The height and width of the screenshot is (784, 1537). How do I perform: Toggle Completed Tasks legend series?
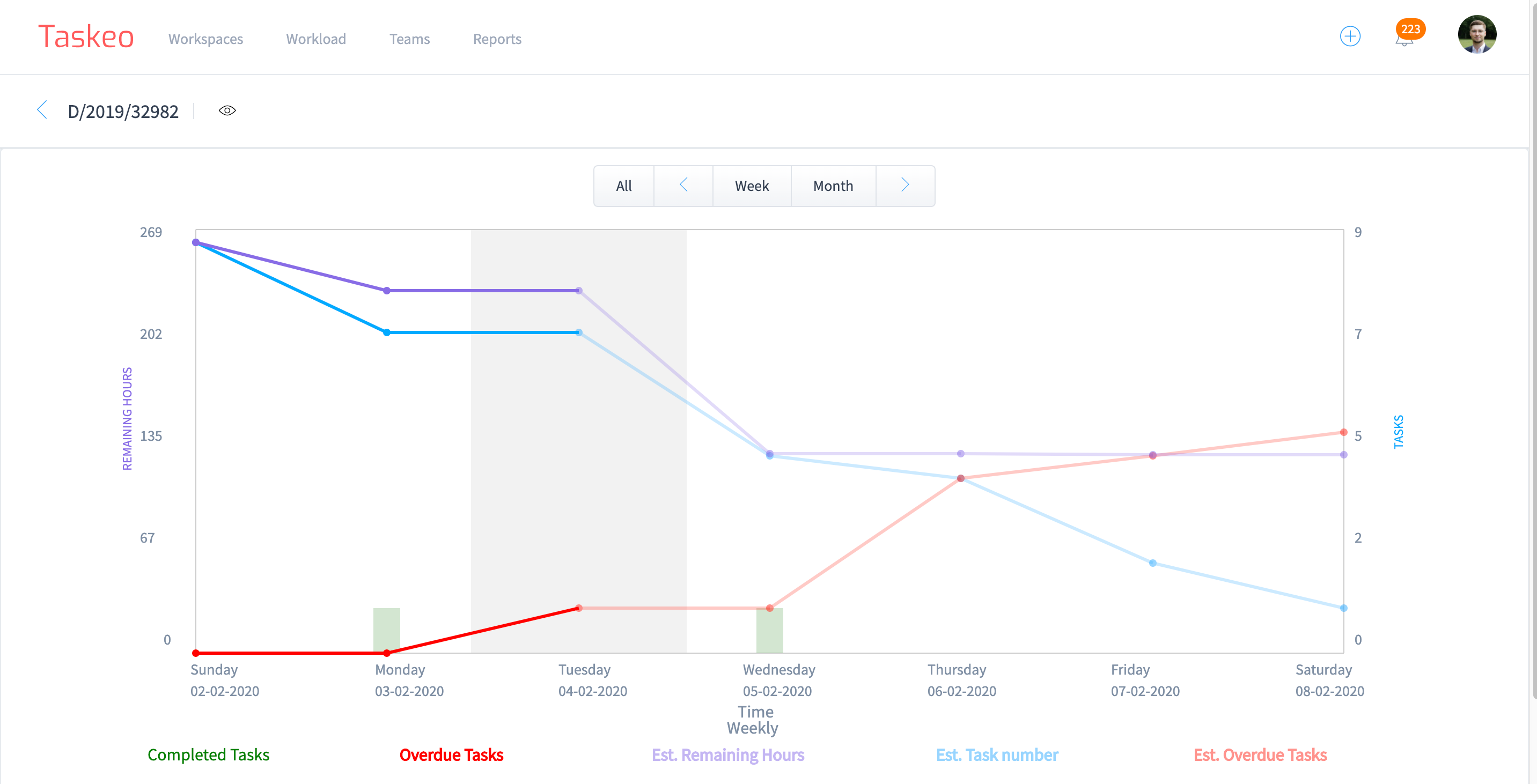coord(208,755)
